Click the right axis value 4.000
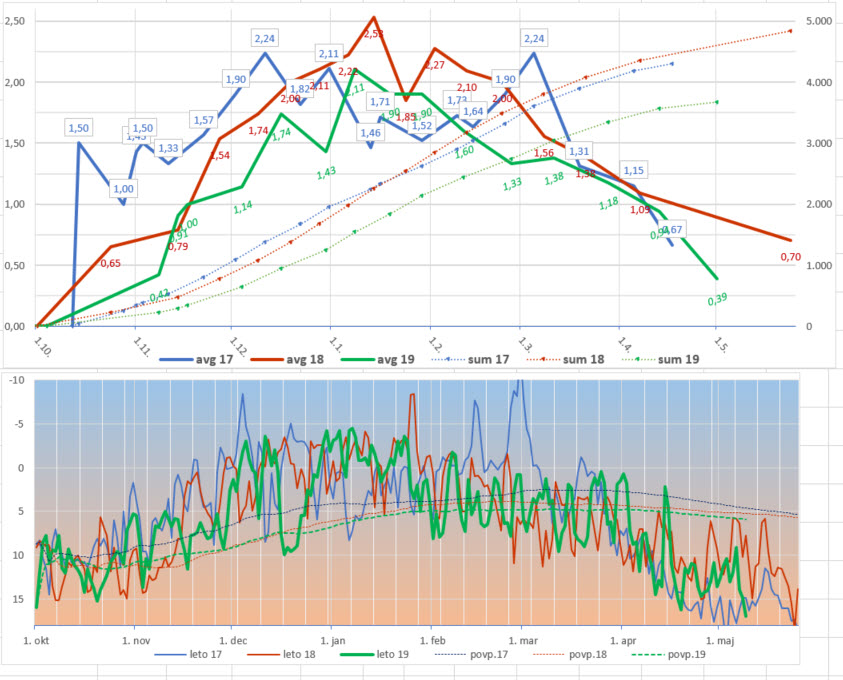Image resolution: width=843 pixels, height=680 pixels. point(819,82)
